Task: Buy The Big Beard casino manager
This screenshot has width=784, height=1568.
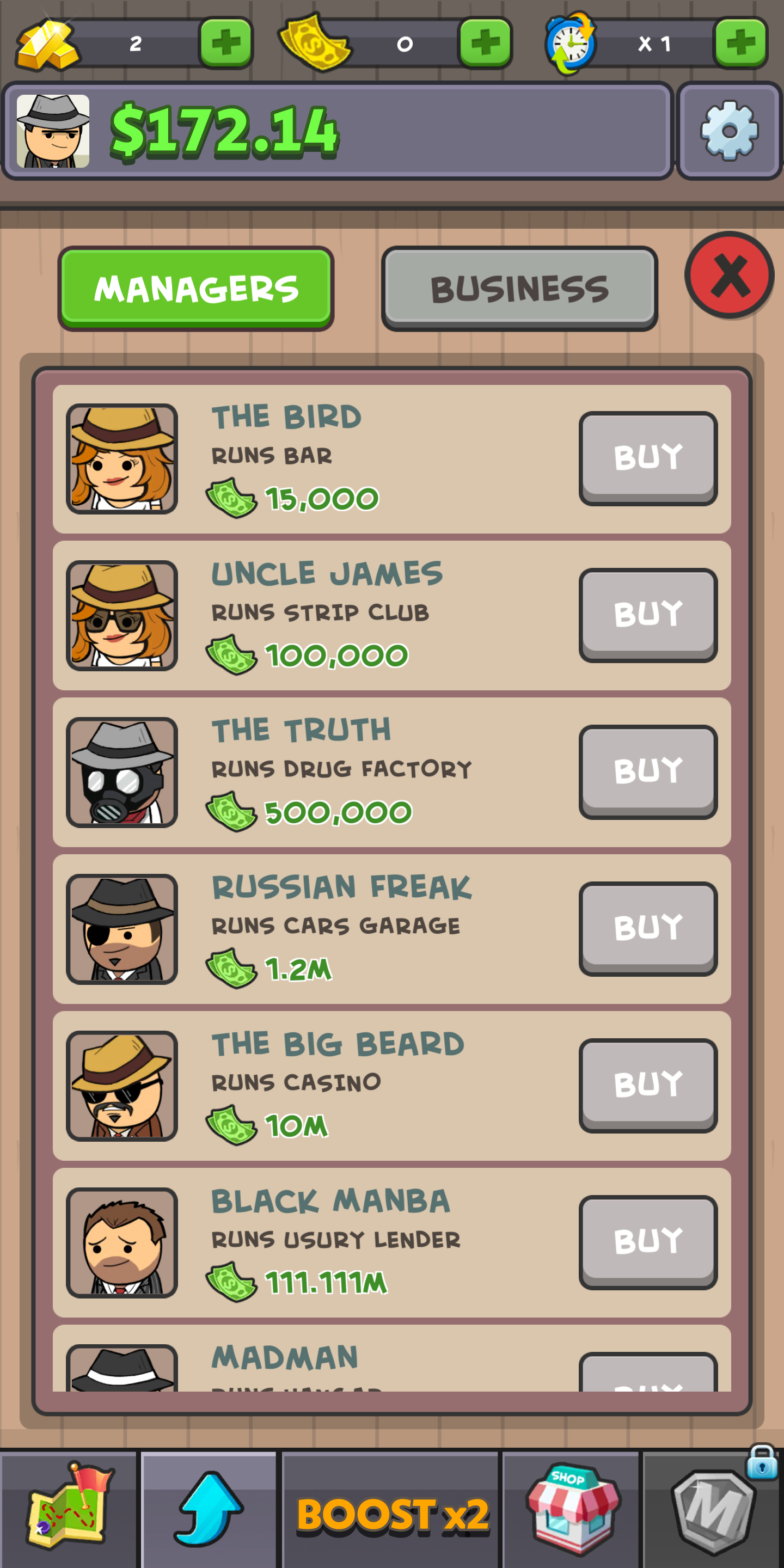Action: pyautogui.click(x=648, y=1085)
